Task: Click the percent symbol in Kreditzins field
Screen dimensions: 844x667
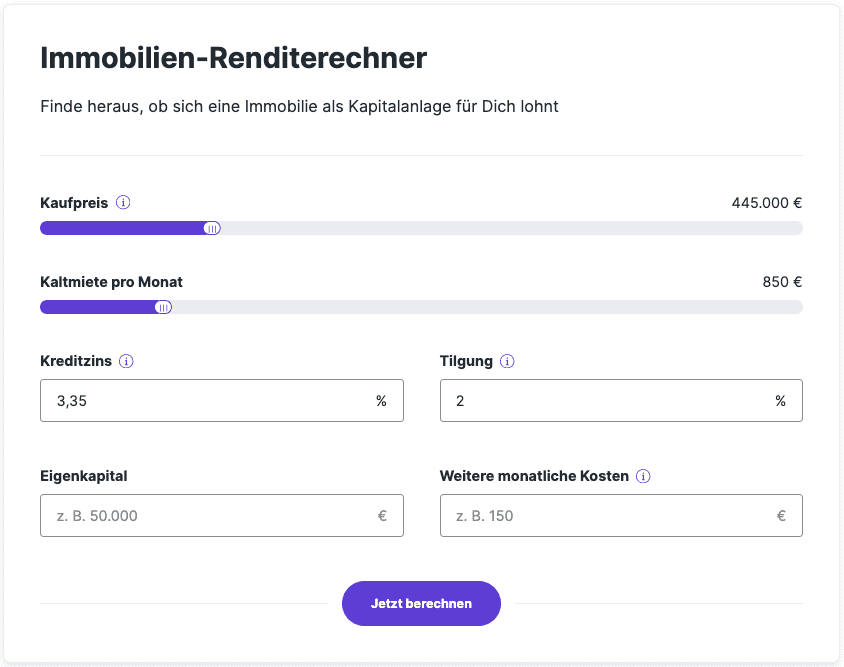Action: [x=381, y=401]
